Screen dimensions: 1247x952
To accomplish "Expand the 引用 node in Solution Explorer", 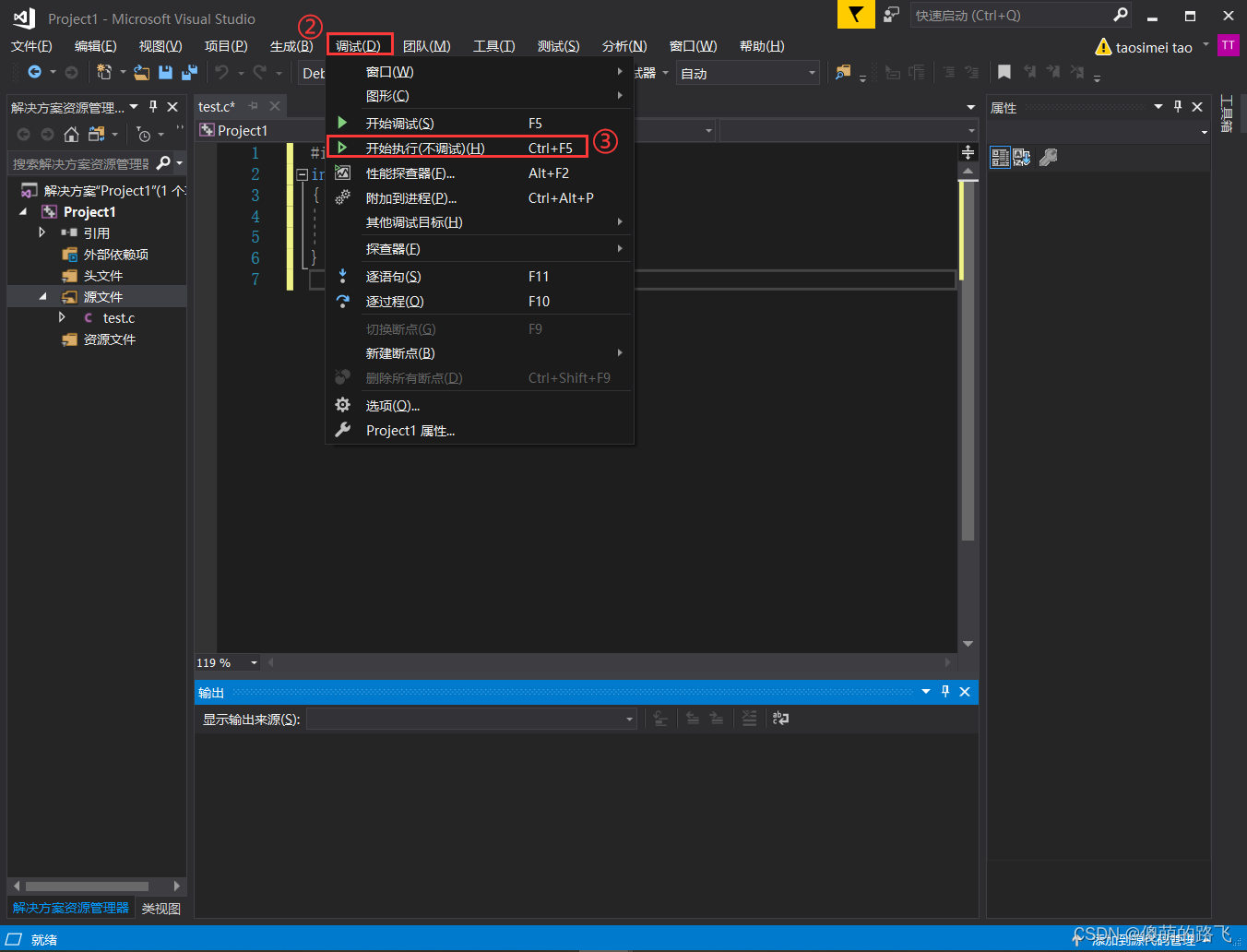I will [x=41, y=232].
